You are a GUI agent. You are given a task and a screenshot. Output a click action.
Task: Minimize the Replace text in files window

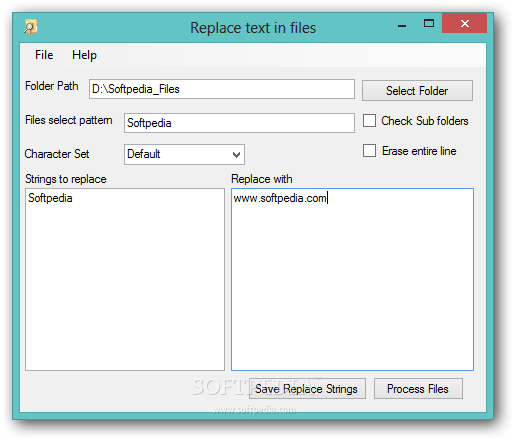[x=402, y=25]
